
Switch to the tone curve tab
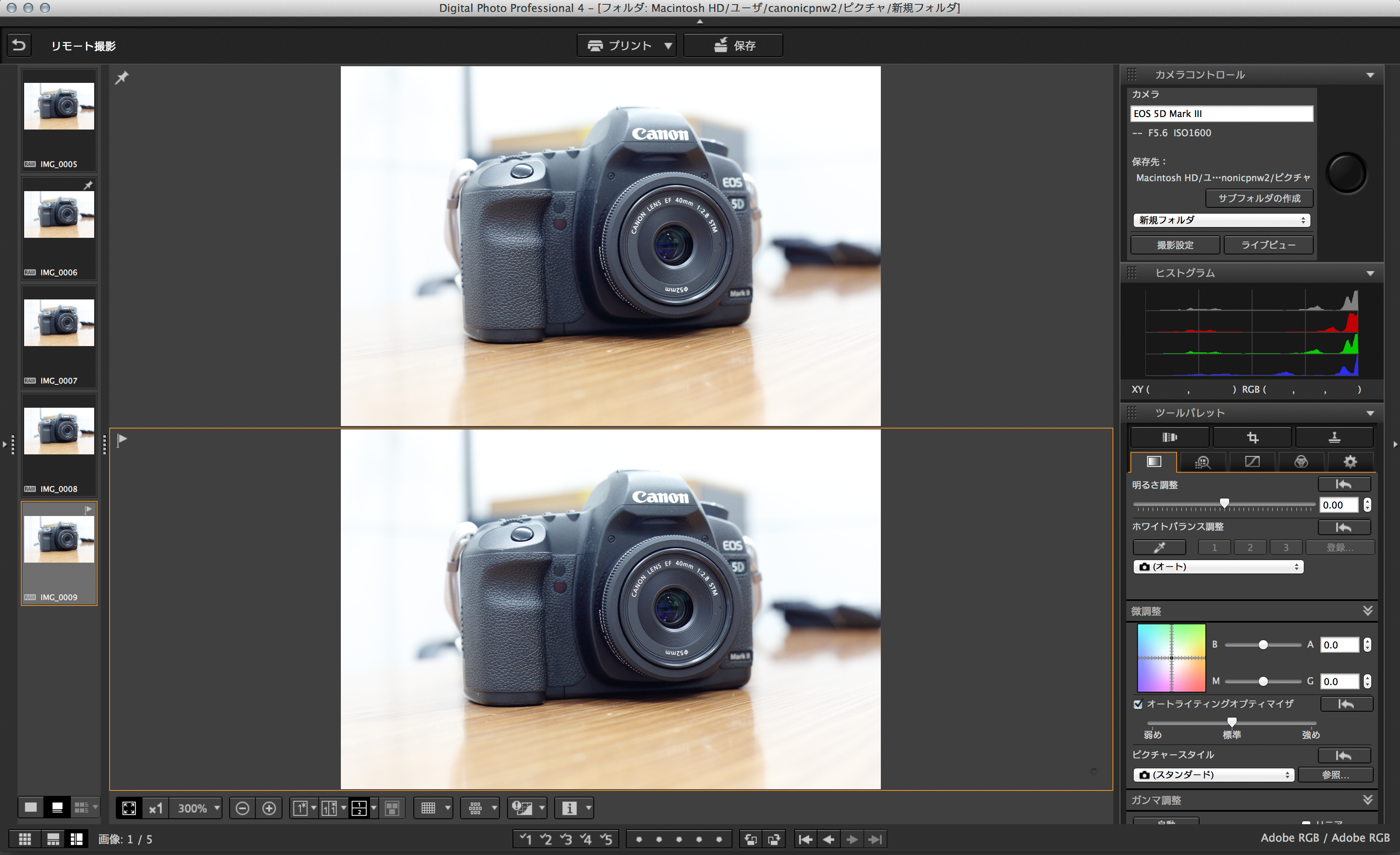[1252, 461]
